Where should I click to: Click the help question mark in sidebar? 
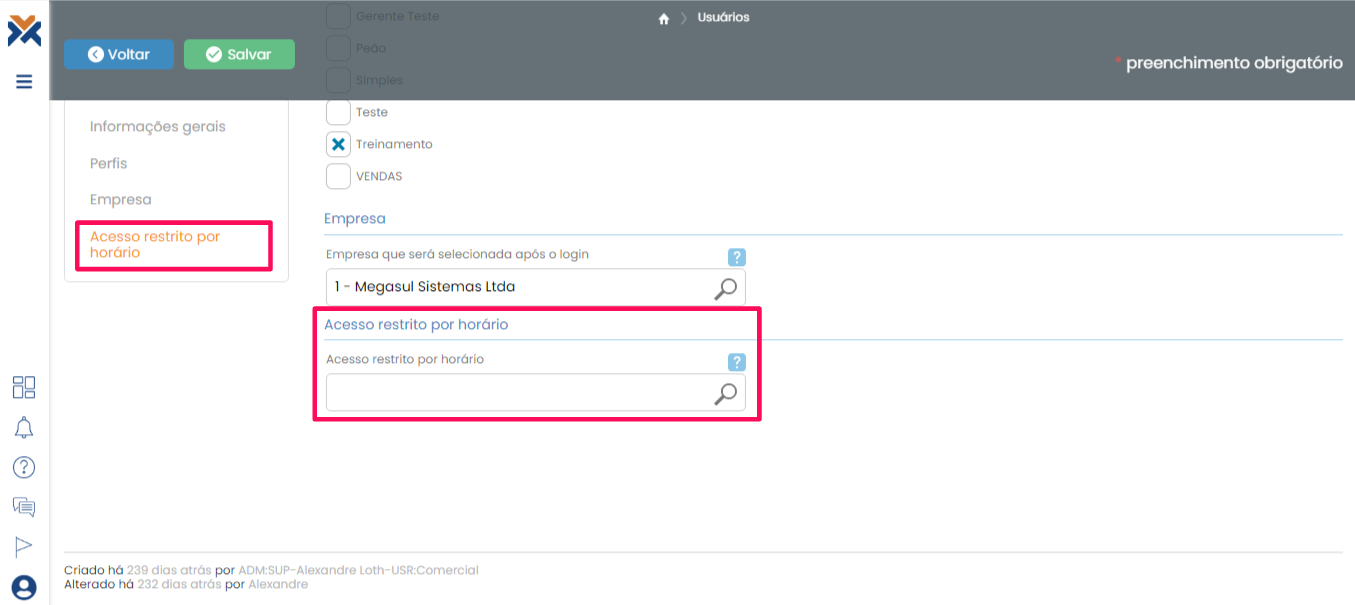(24, 467)
